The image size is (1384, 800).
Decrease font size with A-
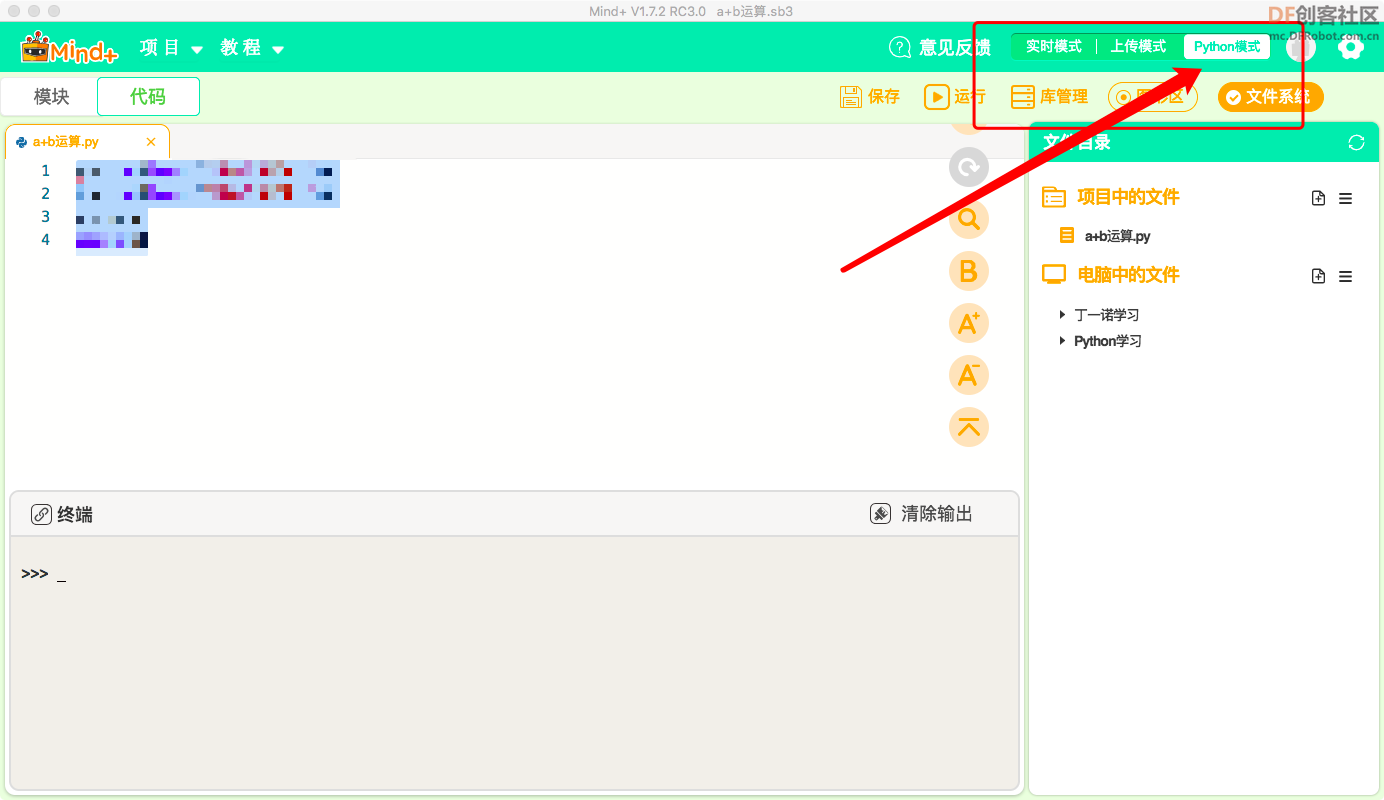click(968, 375)
